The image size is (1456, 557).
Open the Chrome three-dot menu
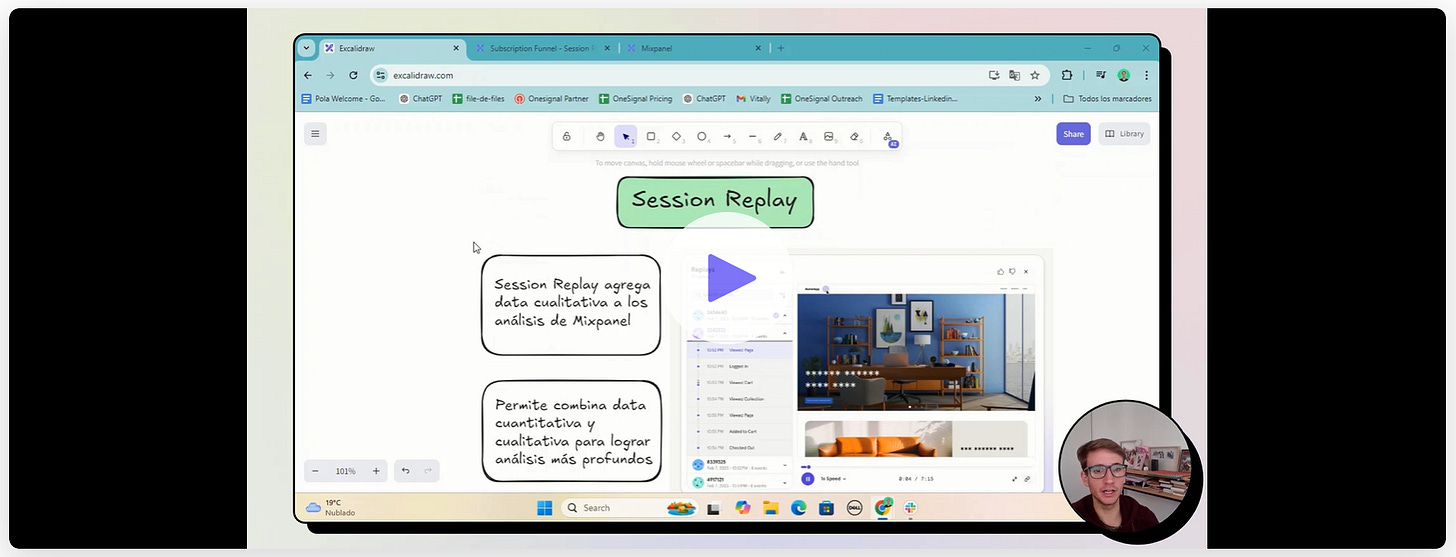point(1146,75)
